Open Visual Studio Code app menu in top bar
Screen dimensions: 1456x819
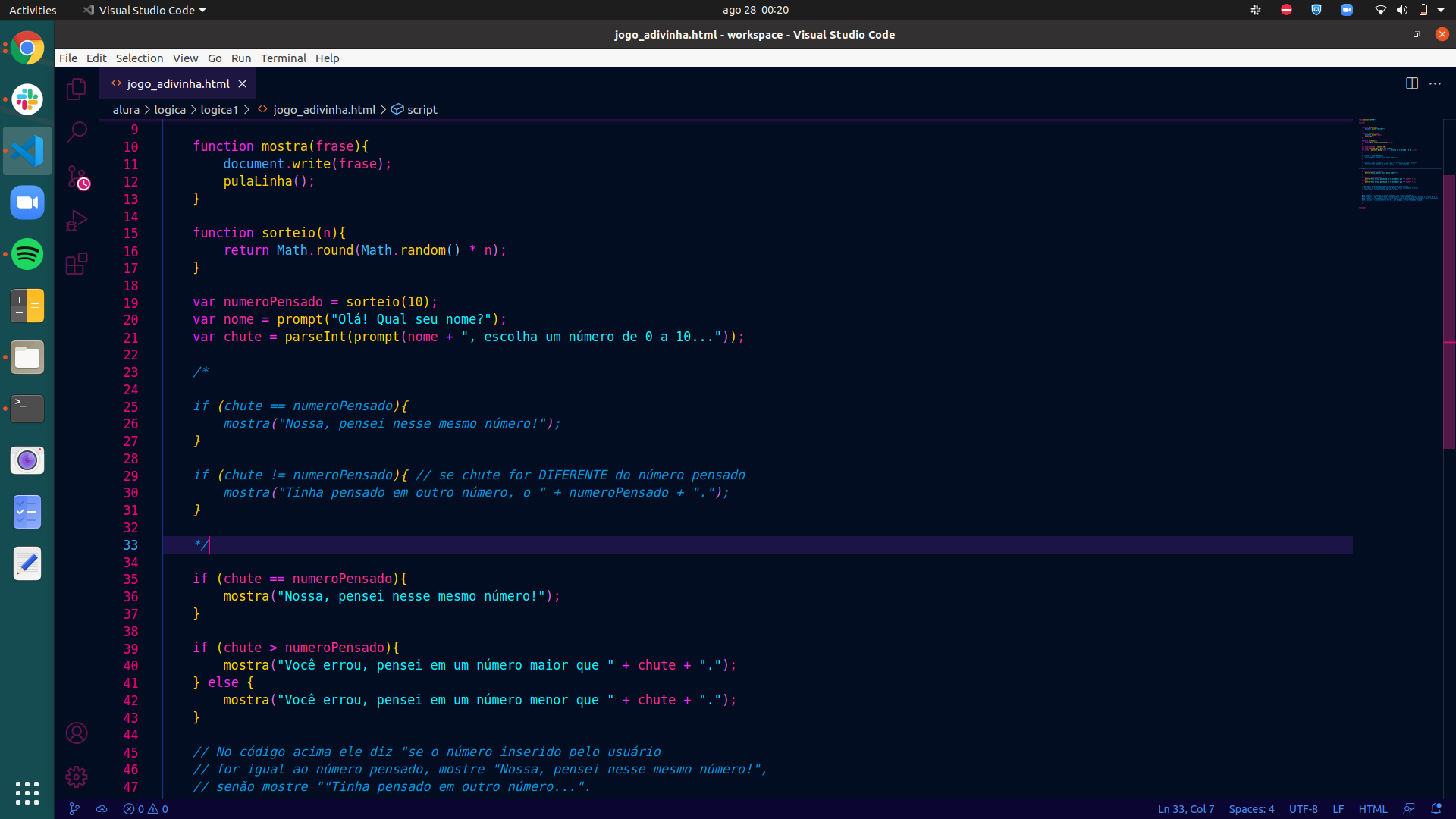(144, 10)
